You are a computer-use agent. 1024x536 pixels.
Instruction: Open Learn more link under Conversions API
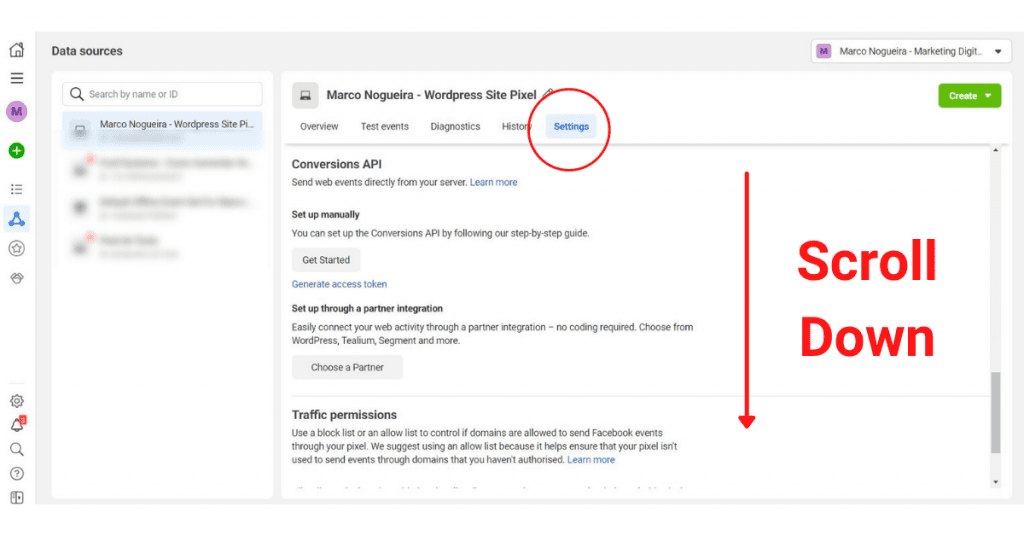494,182
